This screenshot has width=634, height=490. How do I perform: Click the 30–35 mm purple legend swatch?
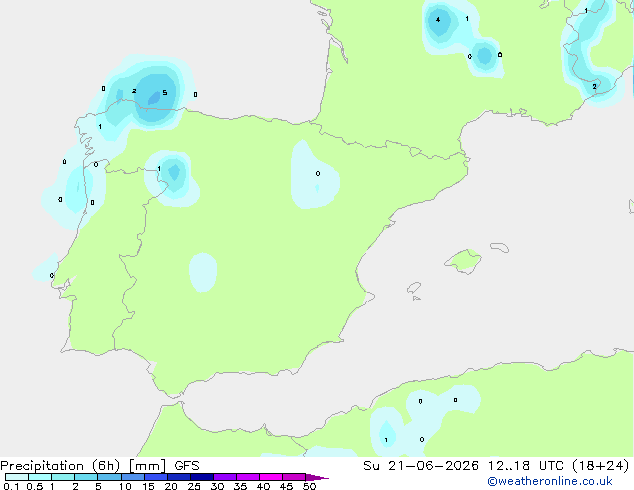(x=225, y=477)
